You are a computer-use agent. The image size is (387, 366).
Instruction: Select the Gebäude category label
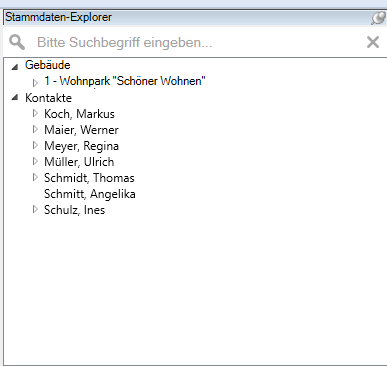click(48, 65)
